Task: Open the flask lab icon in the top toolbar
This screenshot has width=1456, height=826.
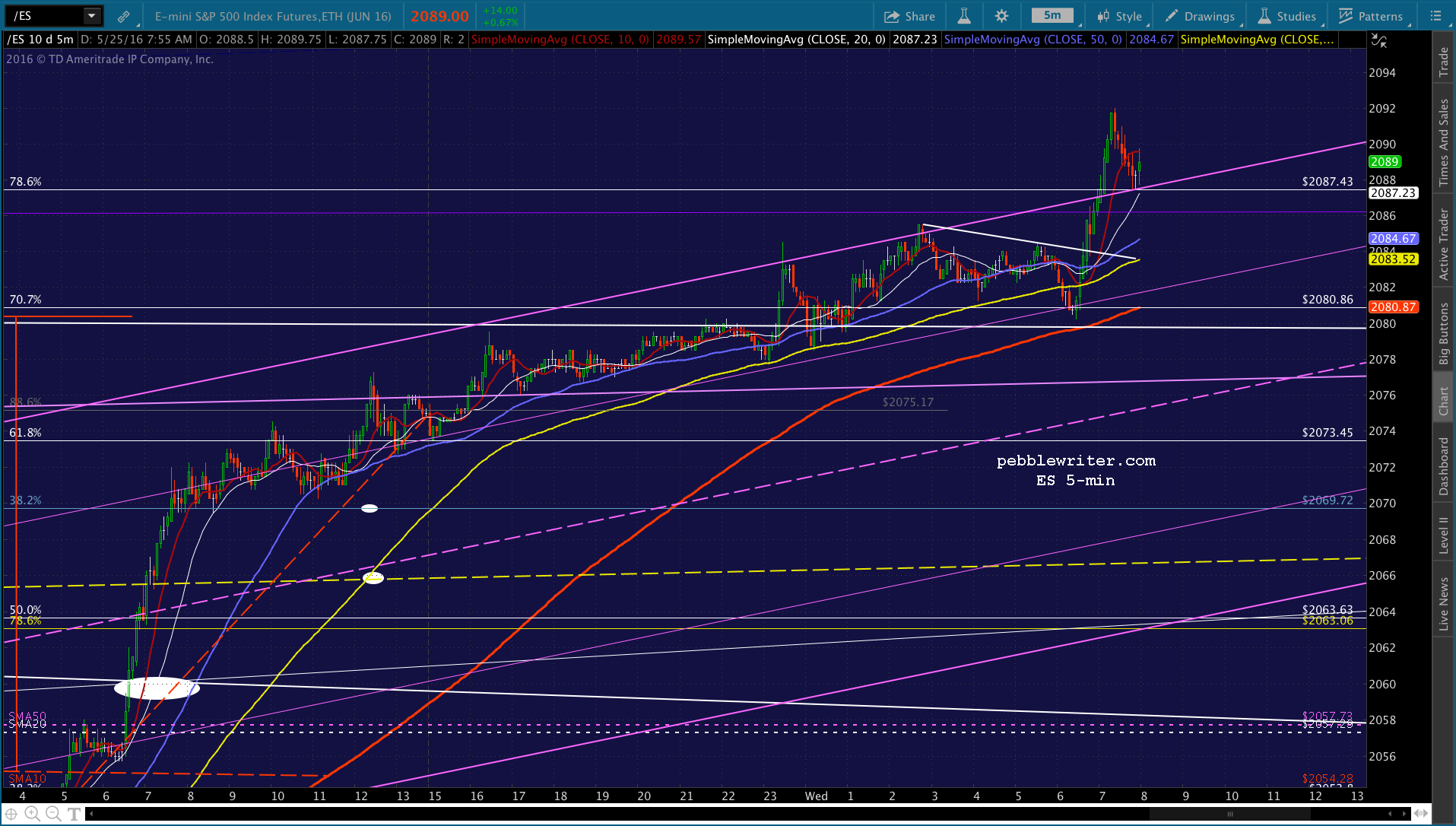Action: point(963,16)
